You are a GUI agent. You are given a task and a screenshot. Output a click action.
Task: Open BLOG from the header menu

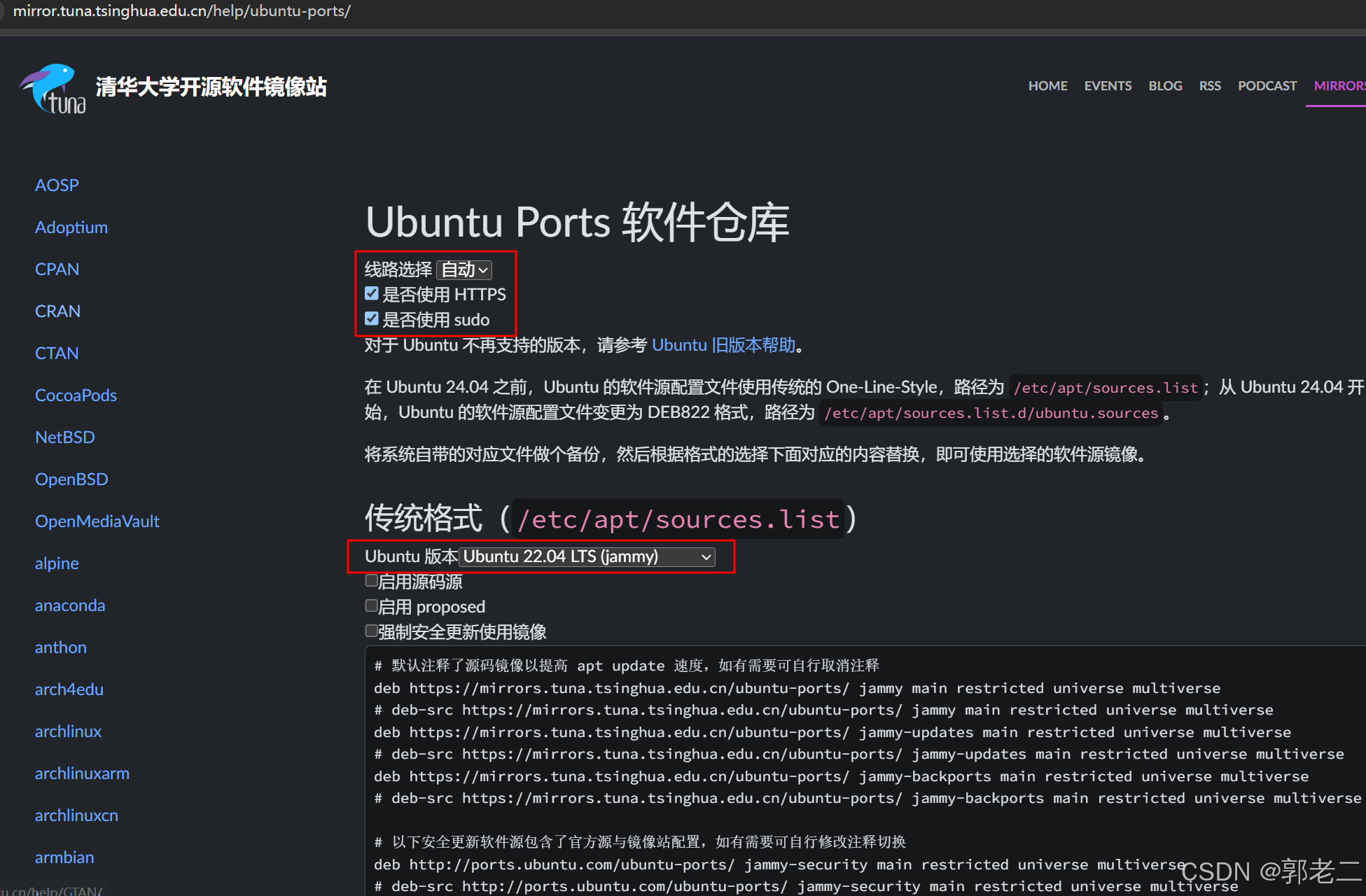[x=1165, y=85]
